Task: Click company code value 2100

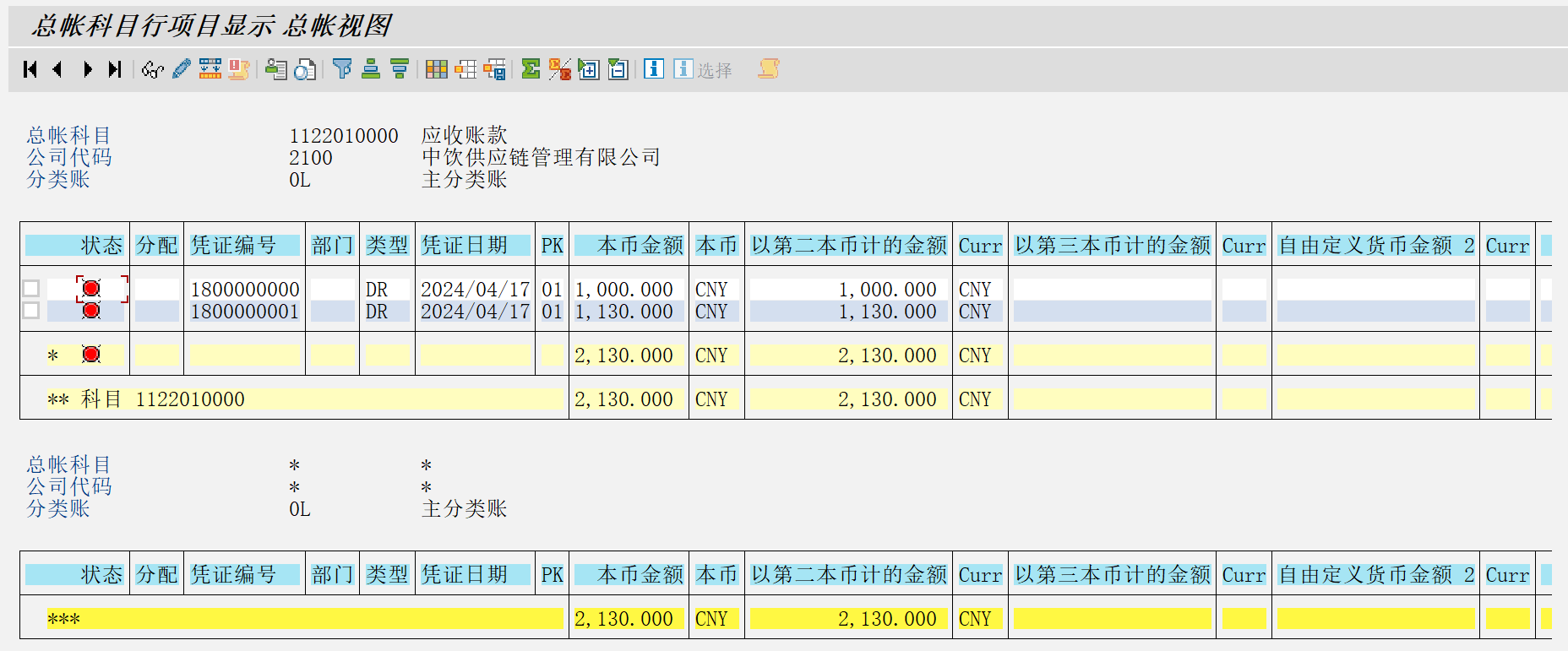Action: (x=311, y=158)
